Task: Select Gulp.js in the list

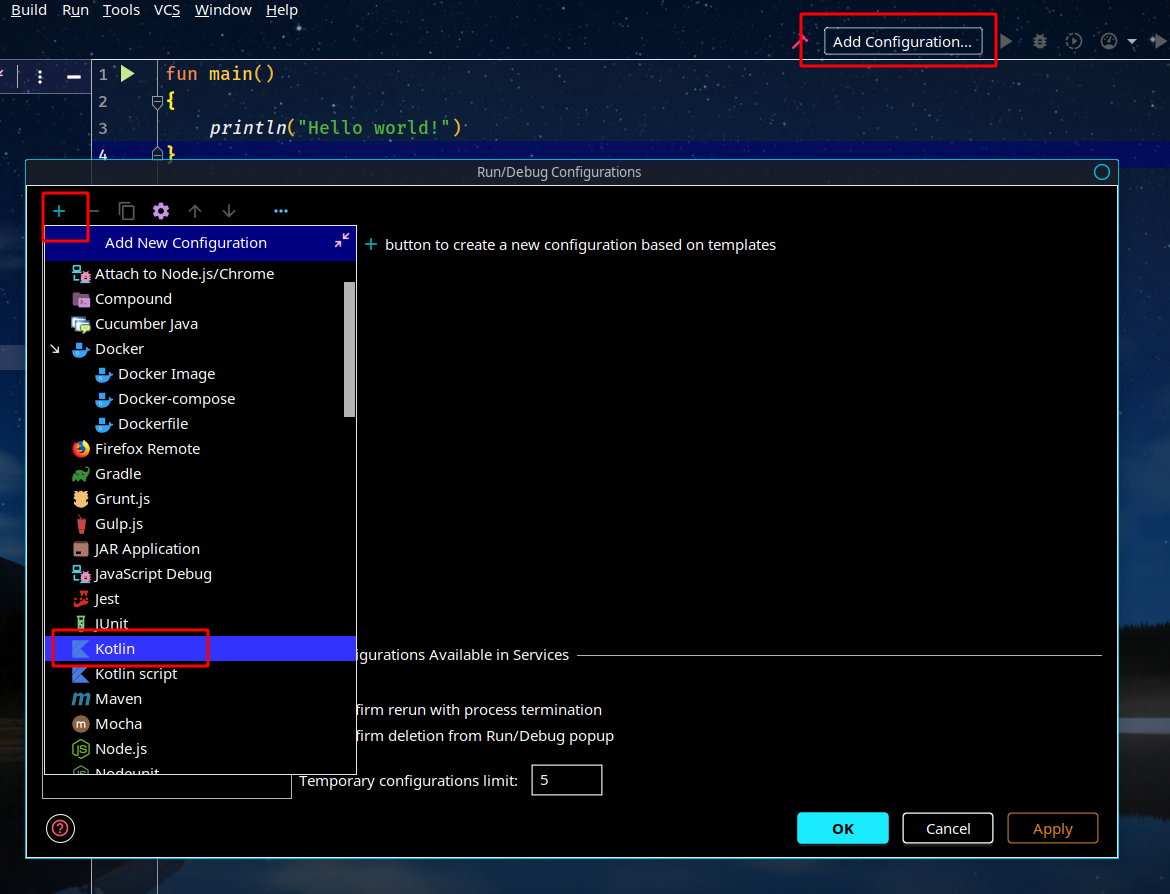Action: 200,524
